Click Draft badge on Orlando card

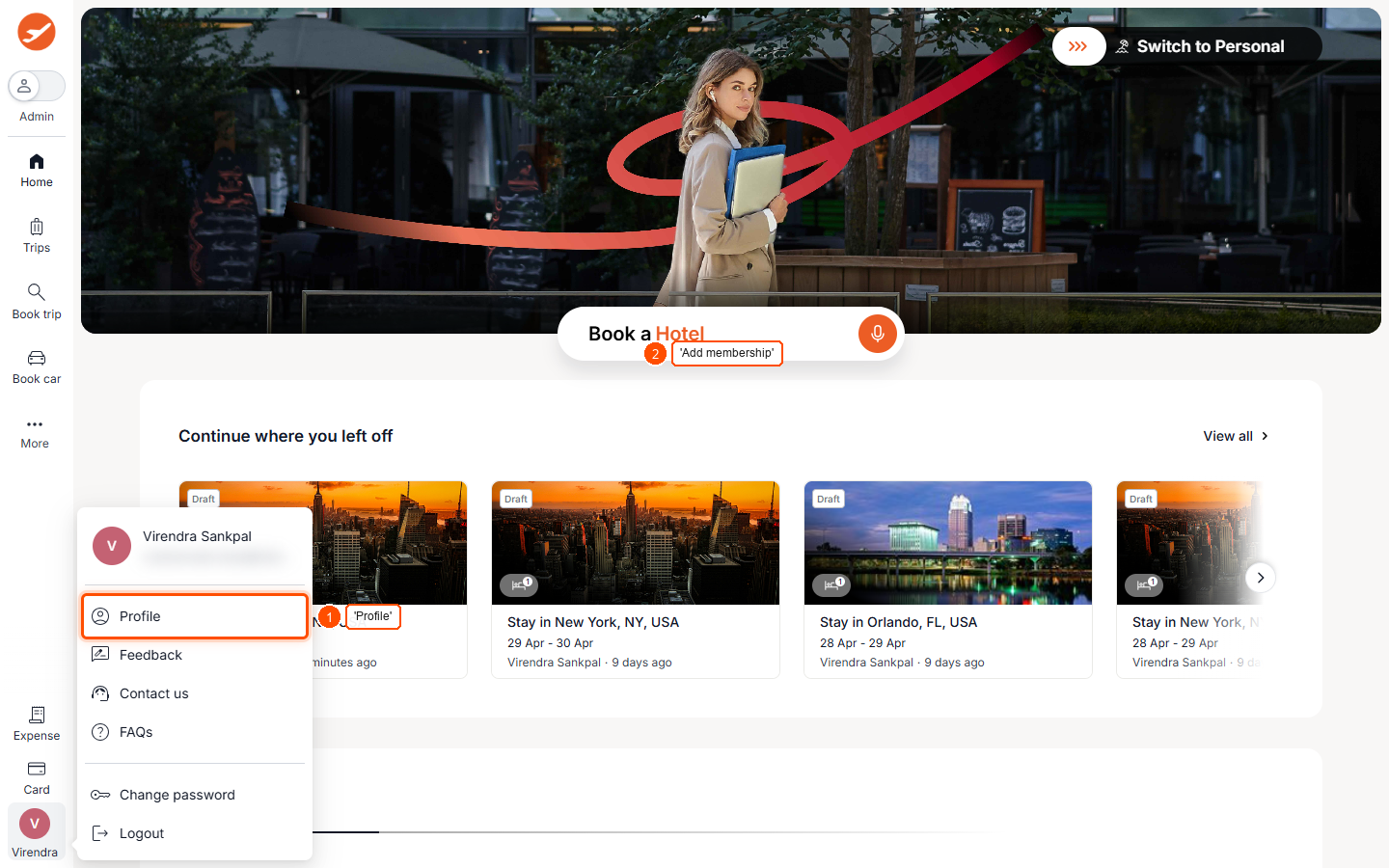(829, 499)
